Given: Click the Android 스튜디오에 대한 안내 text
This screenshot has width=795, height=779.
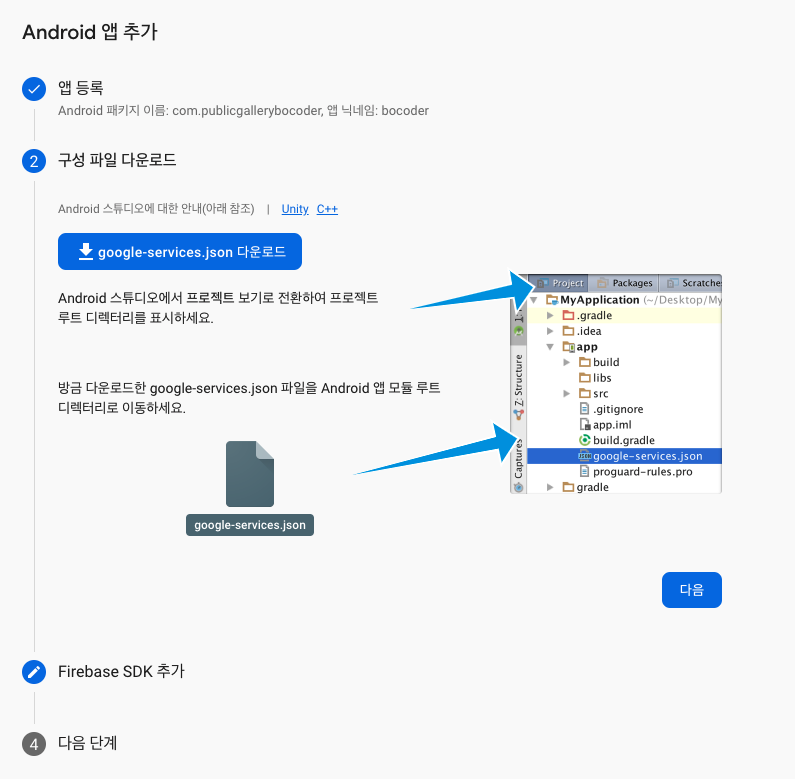Looking at the screenshot, I should [x=156, y=209].
